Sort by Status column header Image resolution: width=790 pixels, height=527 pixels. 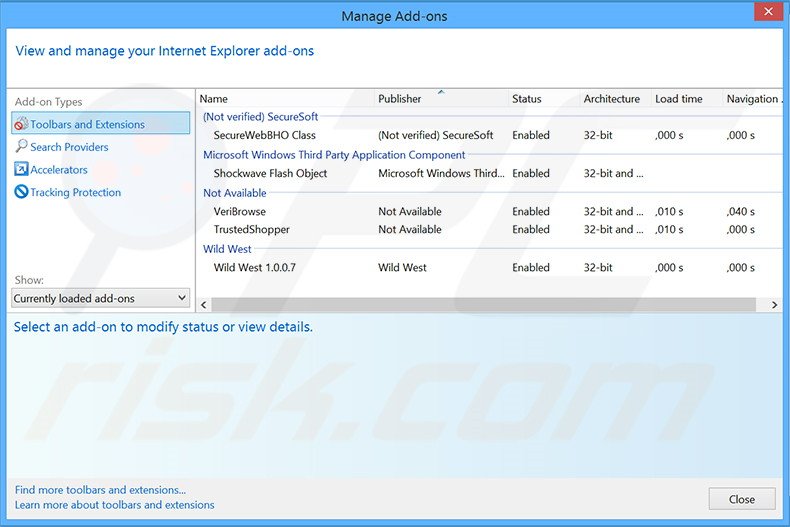(x=544, y=99)
